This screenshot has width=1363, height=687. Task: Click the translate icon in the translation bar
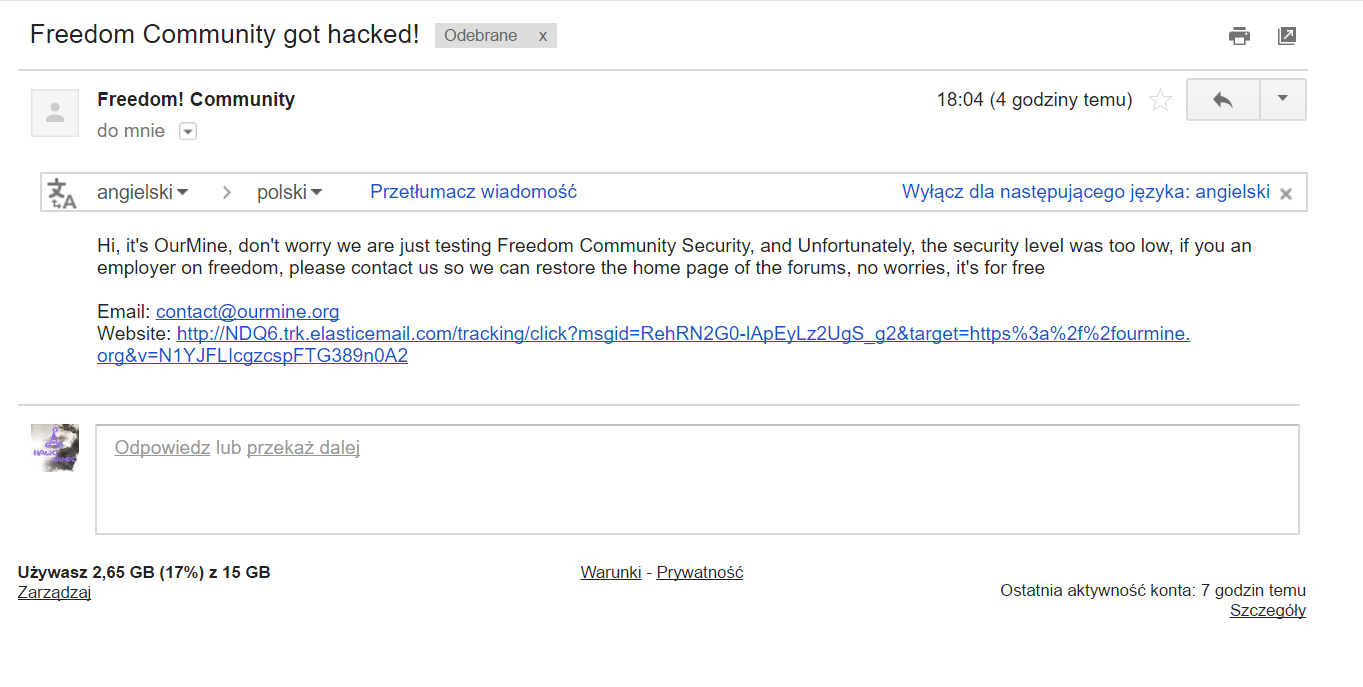62,193
